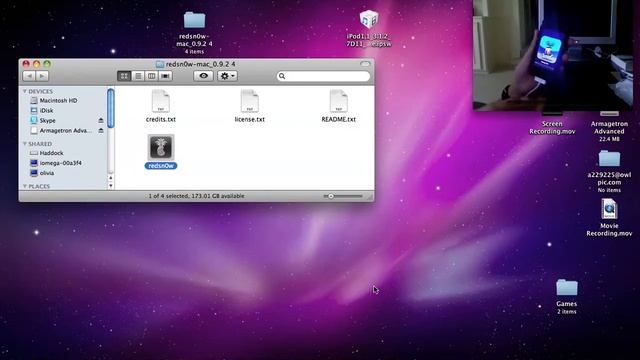Viewport: 640px width, 360px height.
Task: Click sidebar scroll down arrow
Action: [x=111, y=186]
